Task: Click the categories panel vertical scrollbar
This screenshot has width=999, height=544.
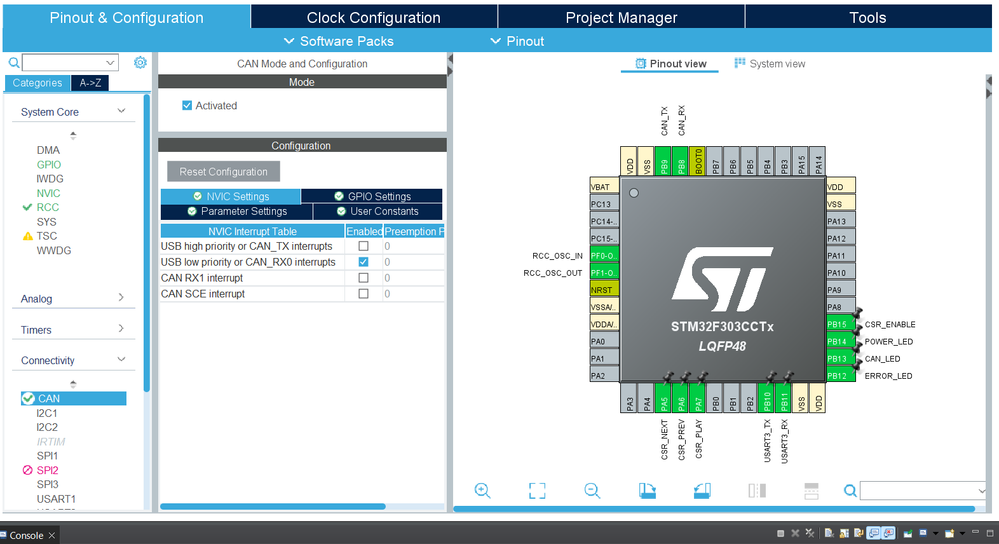Action: tap(147, 243)
